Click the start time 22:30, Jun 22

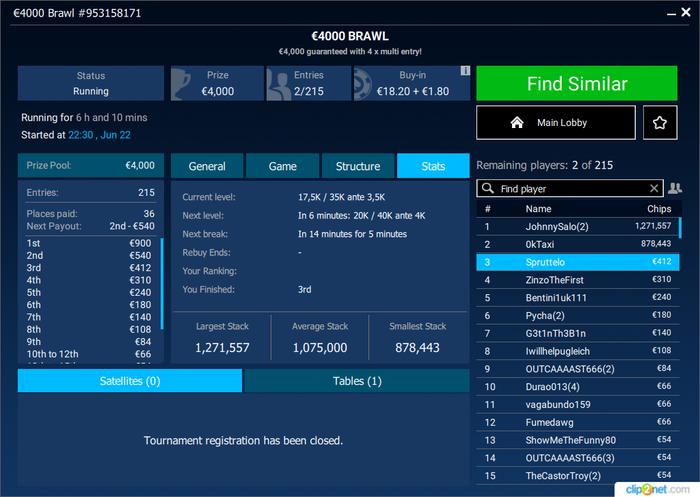(x=99, y=135)
